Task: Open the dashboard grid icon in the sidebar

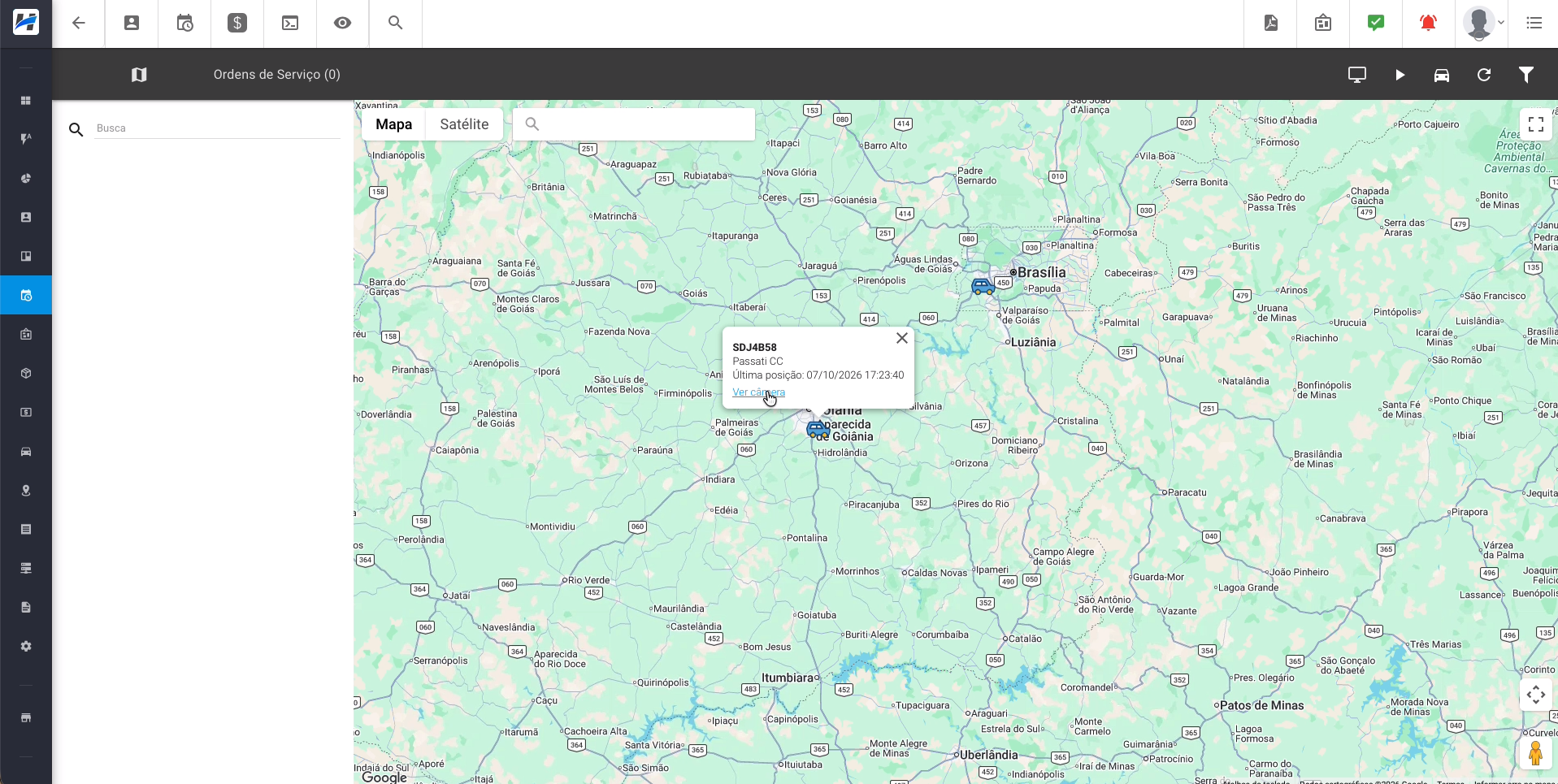Action: click(26, 101)
